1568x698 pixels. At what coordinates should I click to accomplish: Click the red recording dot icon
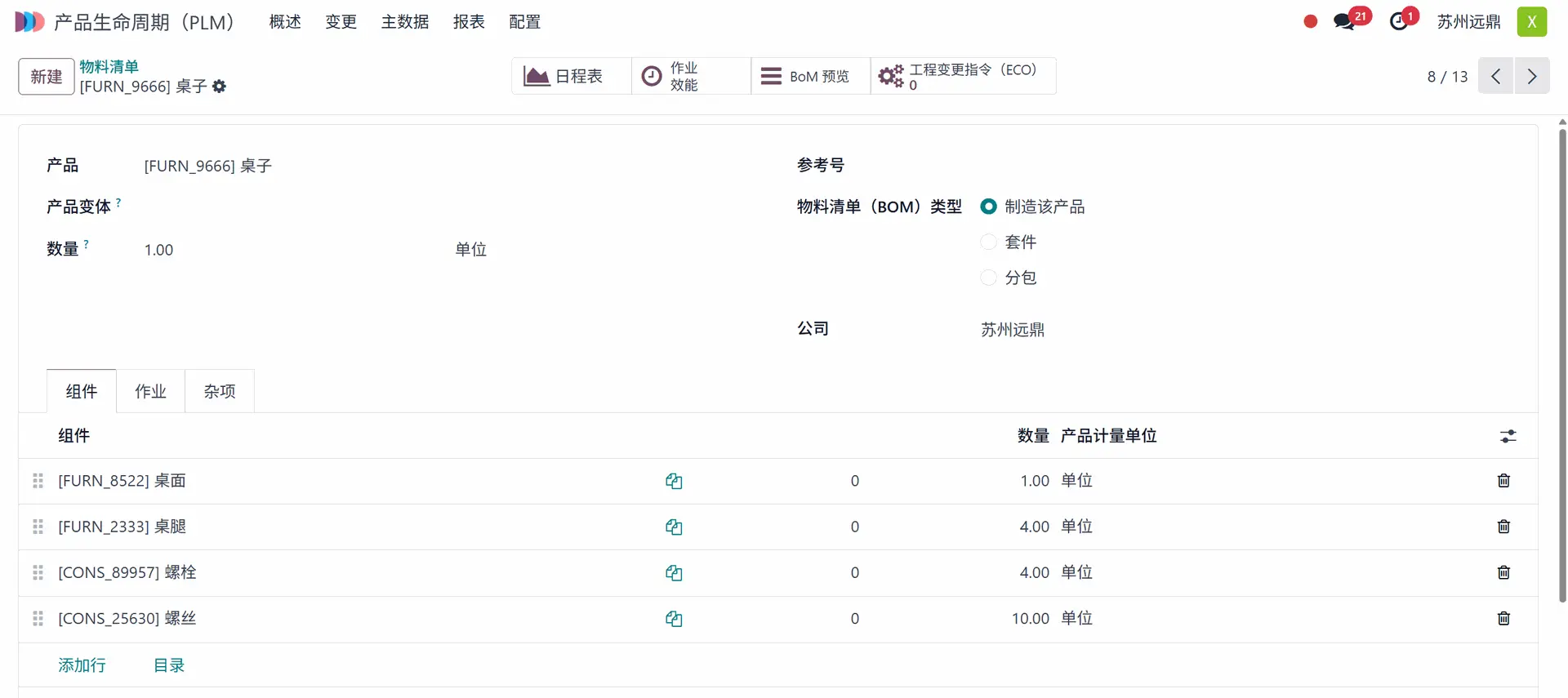[1311, 22]
